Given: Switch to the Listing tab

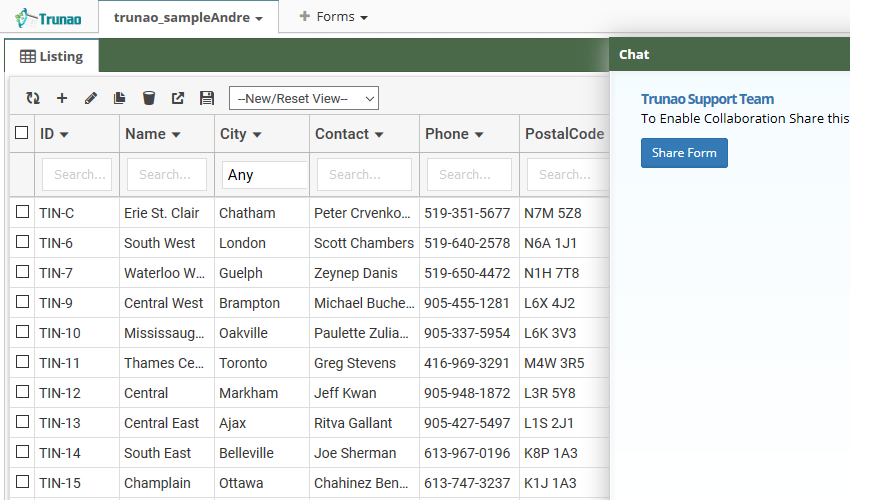Looking at the screenshot, I should (x=52, y=56).
